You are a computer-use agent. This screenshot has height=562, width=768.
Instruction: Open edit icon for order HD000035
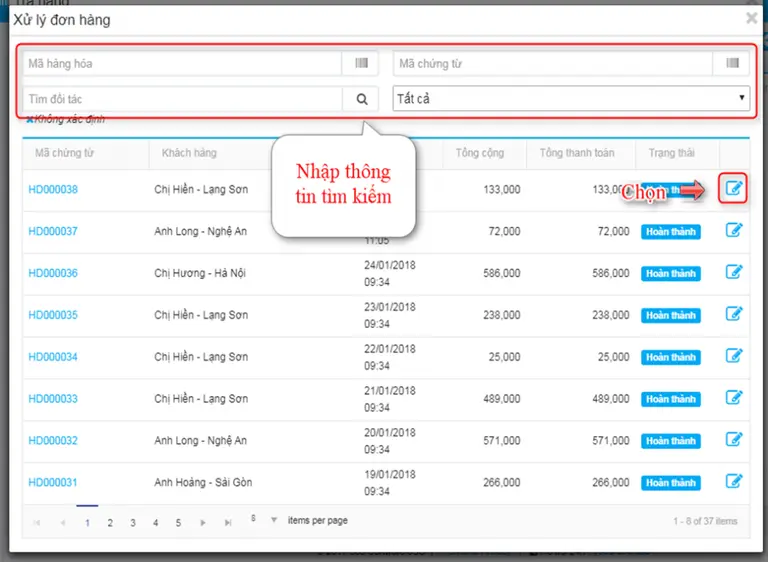click(x=733, y=314)
